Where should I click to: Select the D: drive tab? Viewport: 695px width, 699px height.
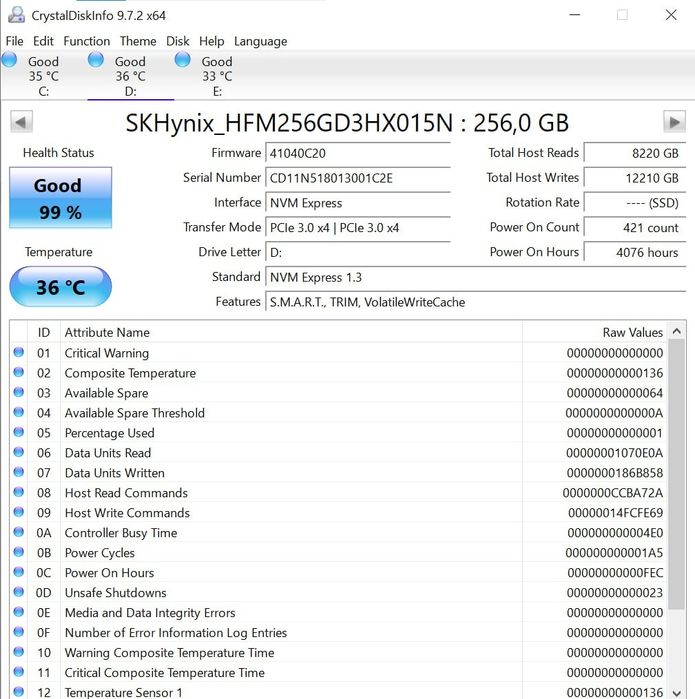coord(130,76)
